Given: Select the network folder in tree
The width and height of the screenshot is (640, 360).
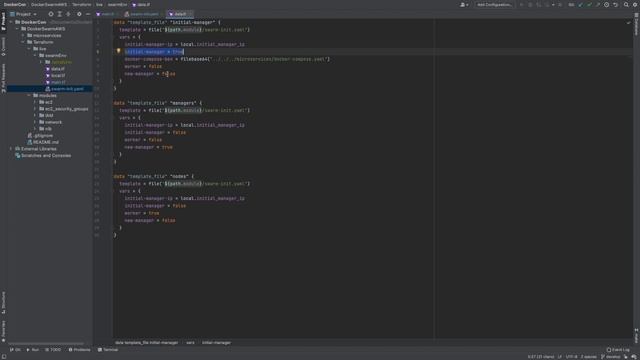Looking at the screenshot, I should [x=51, y=122].
